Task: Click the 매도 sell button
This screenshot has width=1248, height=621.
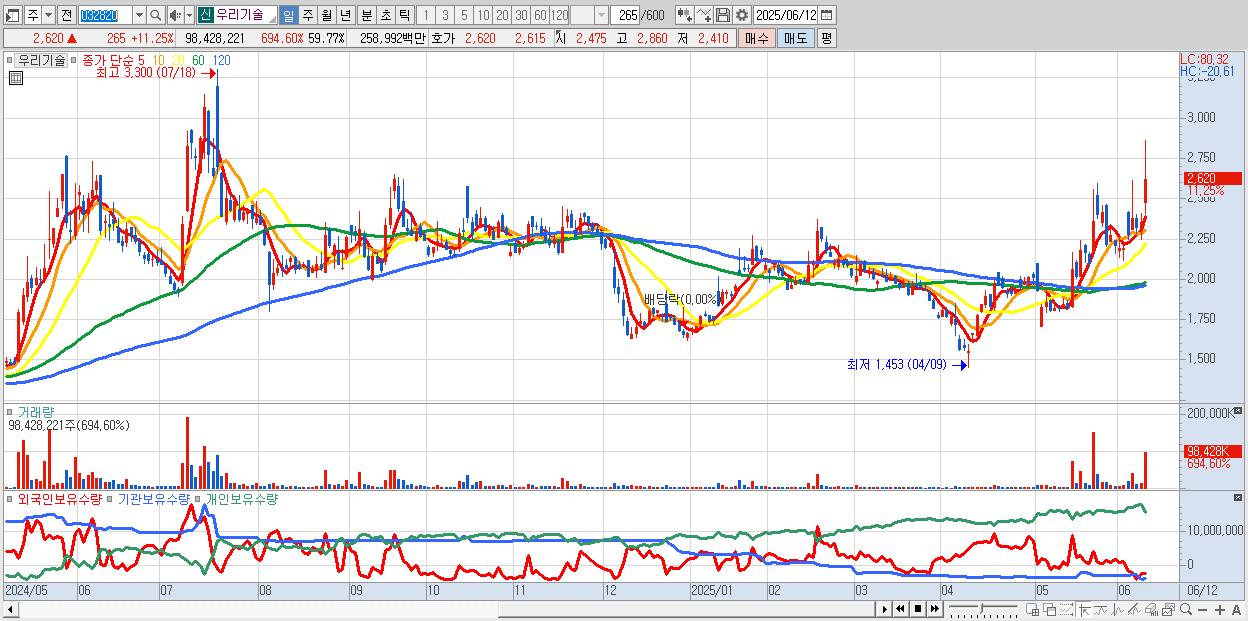Action: tap(795, 38)
